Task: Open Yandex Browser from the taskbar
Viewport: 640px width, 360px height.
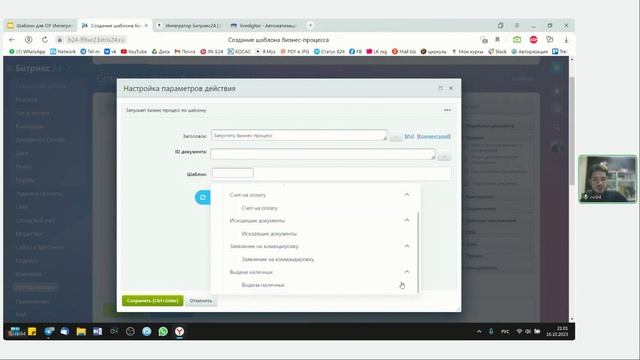Action: coord(179,331)
